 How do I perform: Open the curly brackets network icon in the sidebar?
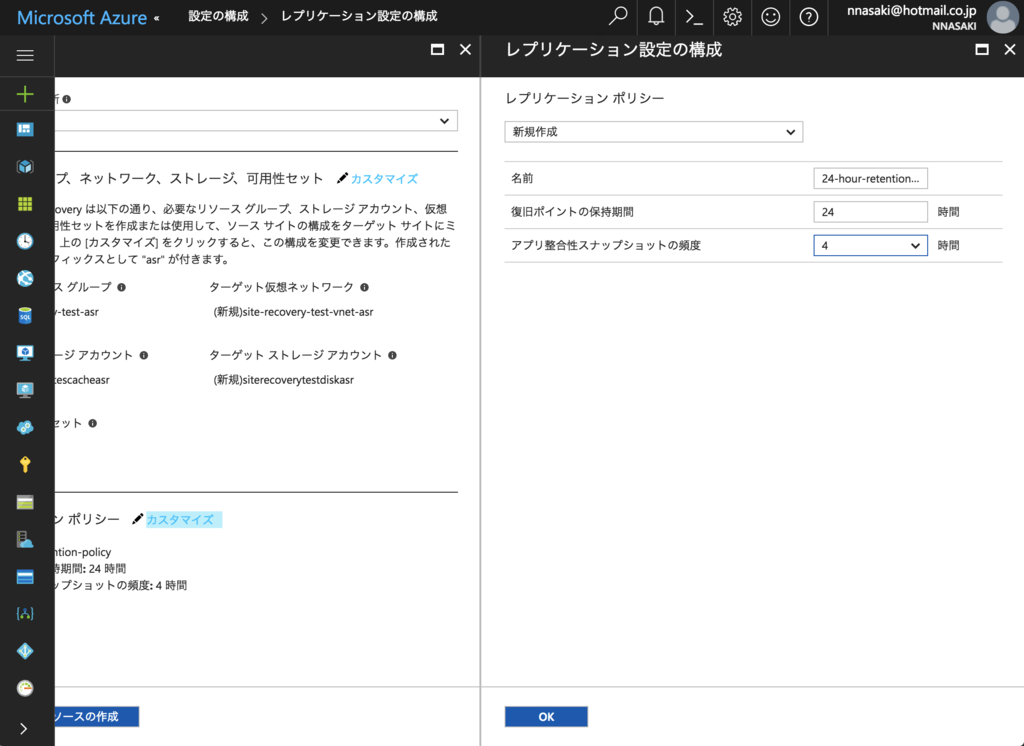(25, 613)
